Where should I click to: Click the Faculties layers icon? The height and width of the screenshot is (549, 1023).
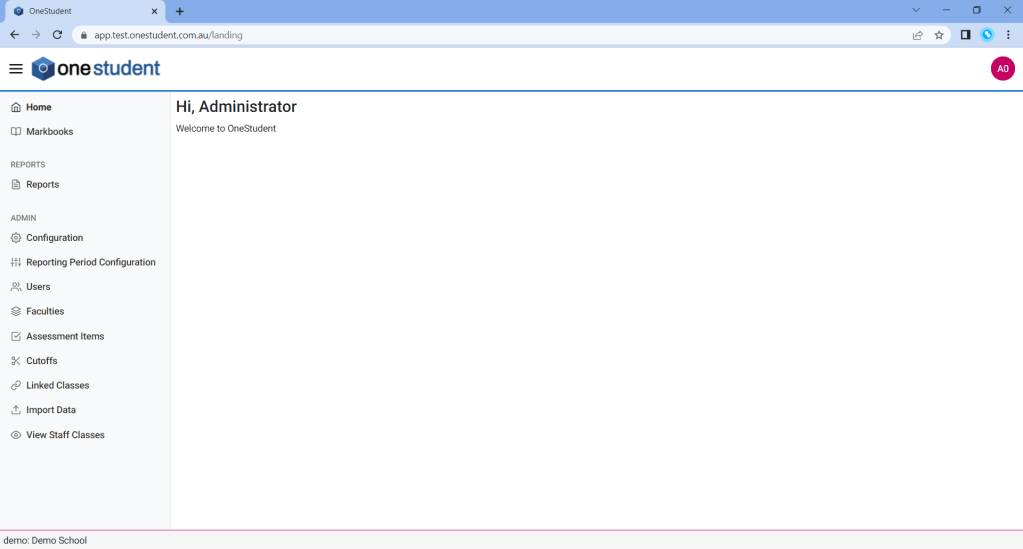(16, 312)
